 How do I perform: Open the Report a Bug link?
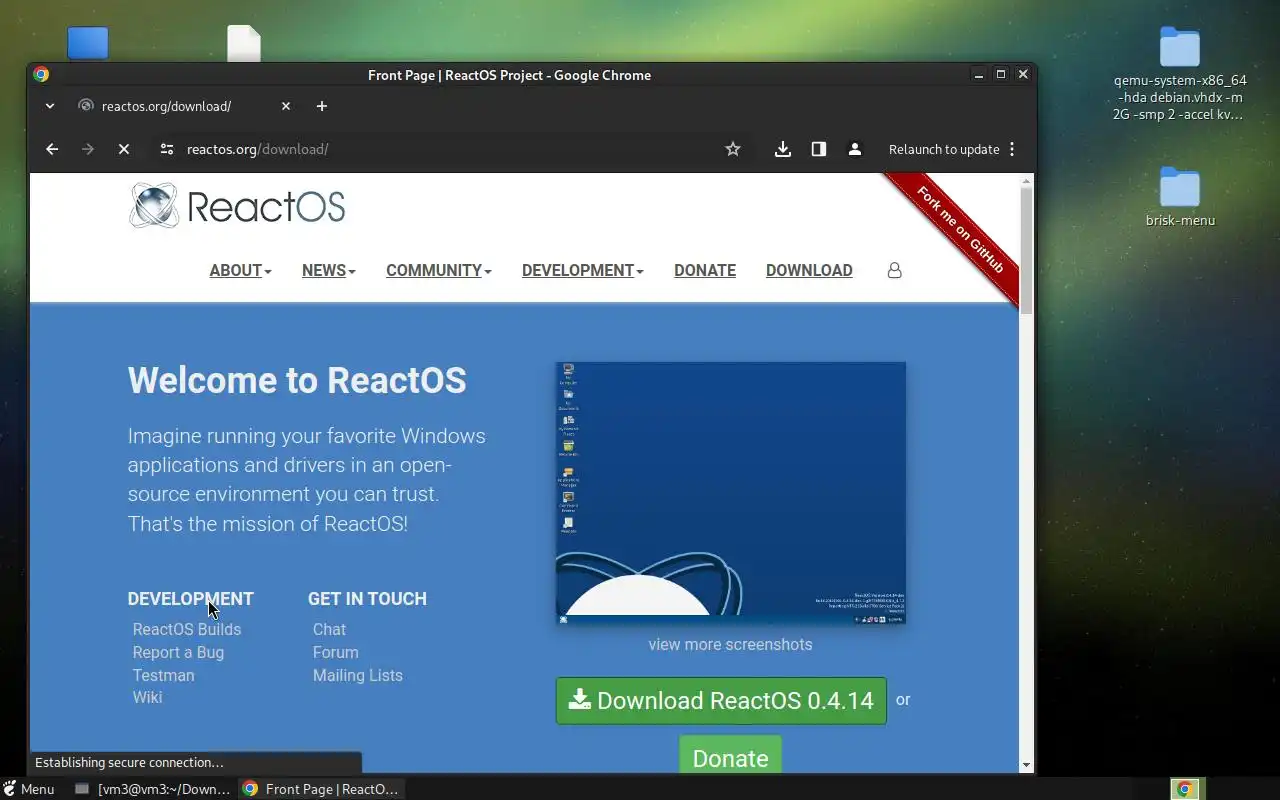click(x=178, y=652)
